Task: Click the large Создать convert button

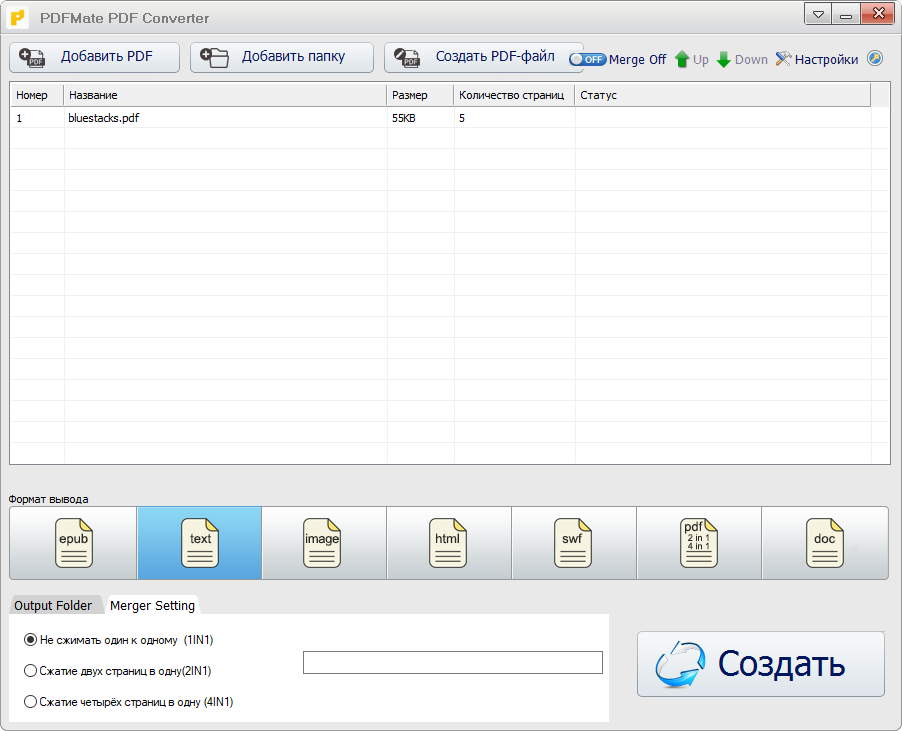Action: [x=760, y=664]
